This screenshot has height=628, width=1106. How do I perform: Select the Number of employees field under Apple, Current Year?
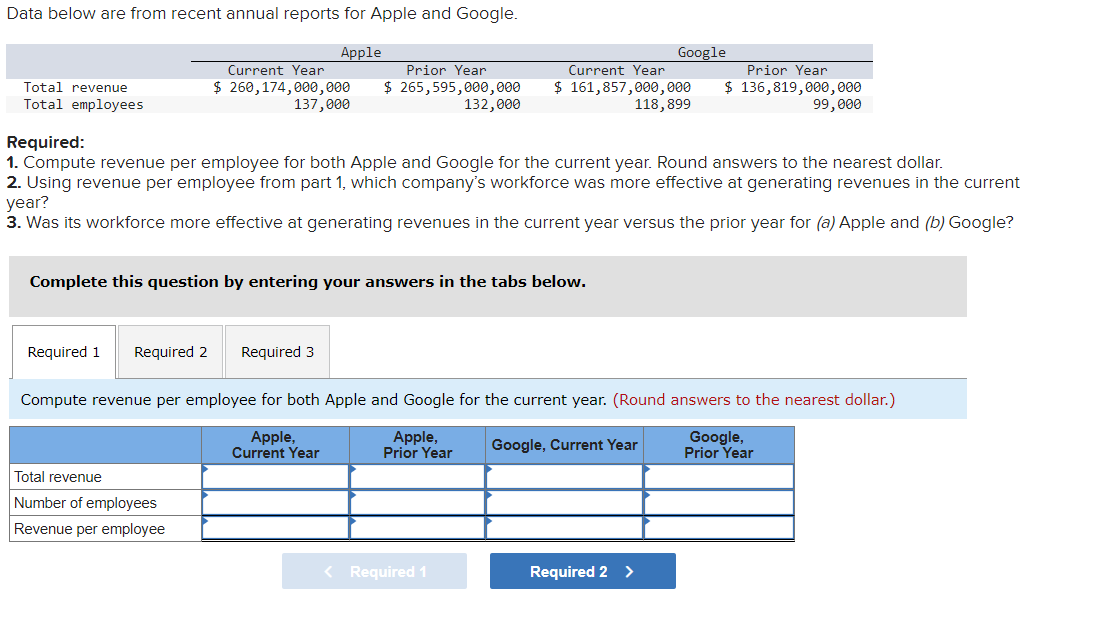coord(275,502)
